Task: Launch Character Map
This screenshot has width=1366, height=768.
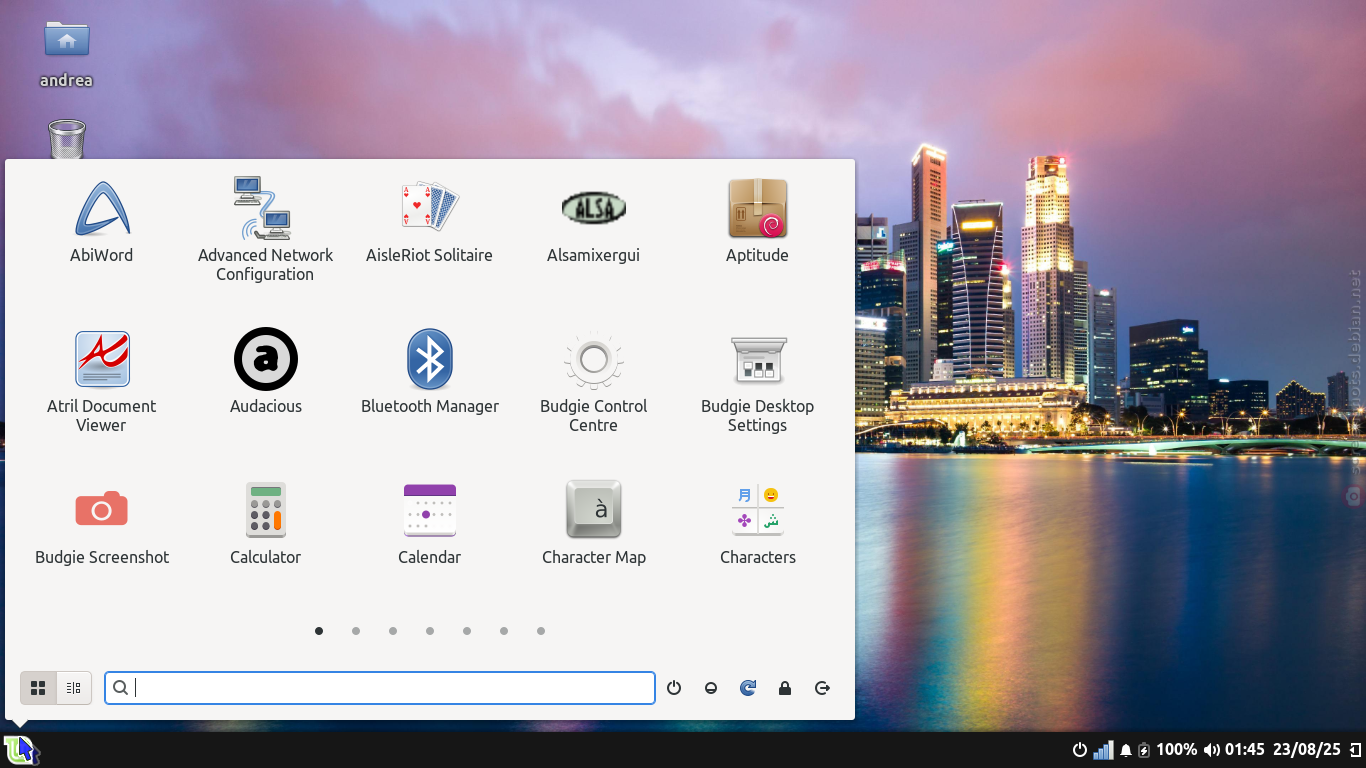Action: tap(593, 524)
